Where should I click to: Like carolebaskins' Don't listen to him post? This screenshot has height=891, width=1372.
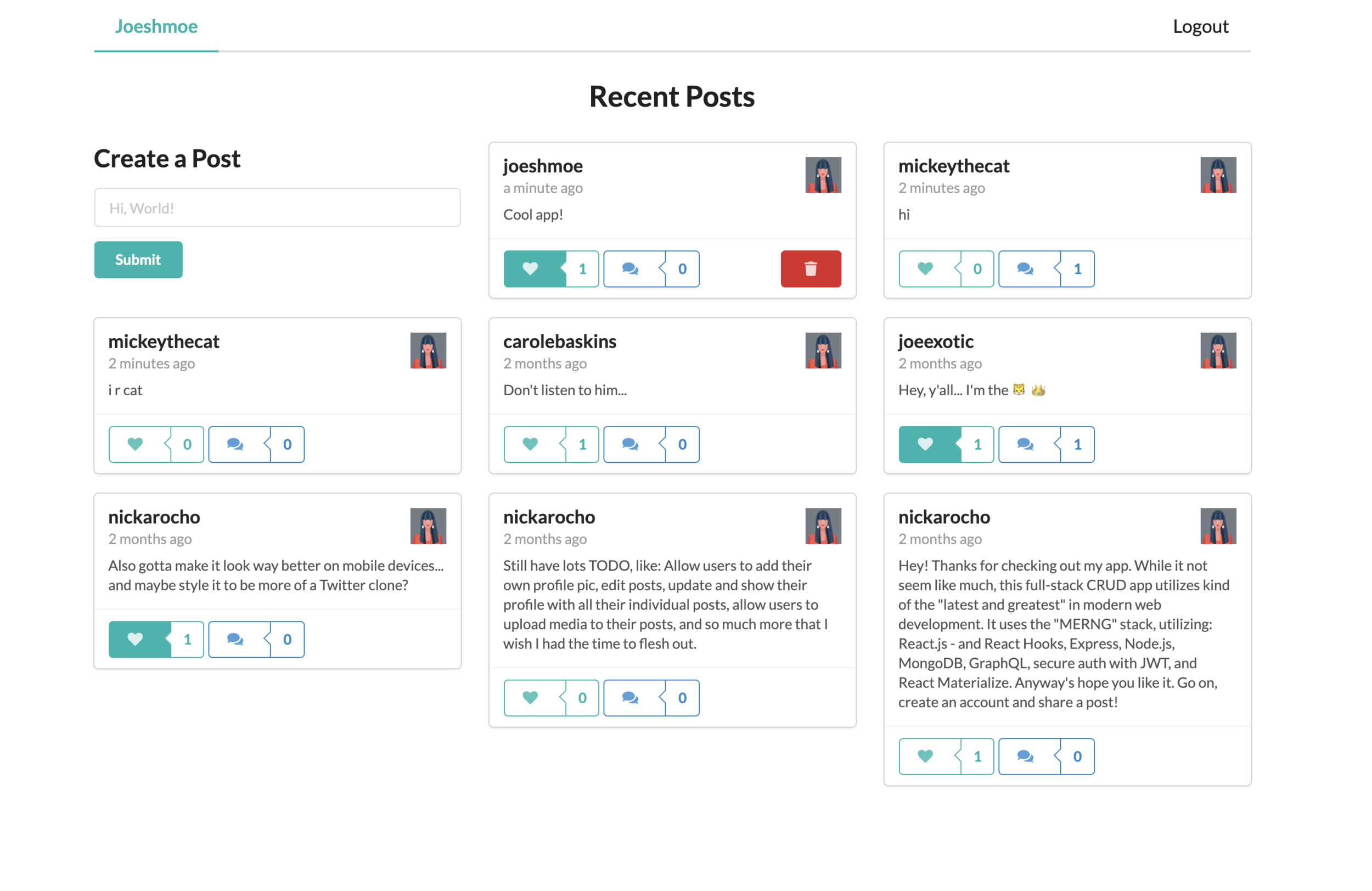[535, 444]
